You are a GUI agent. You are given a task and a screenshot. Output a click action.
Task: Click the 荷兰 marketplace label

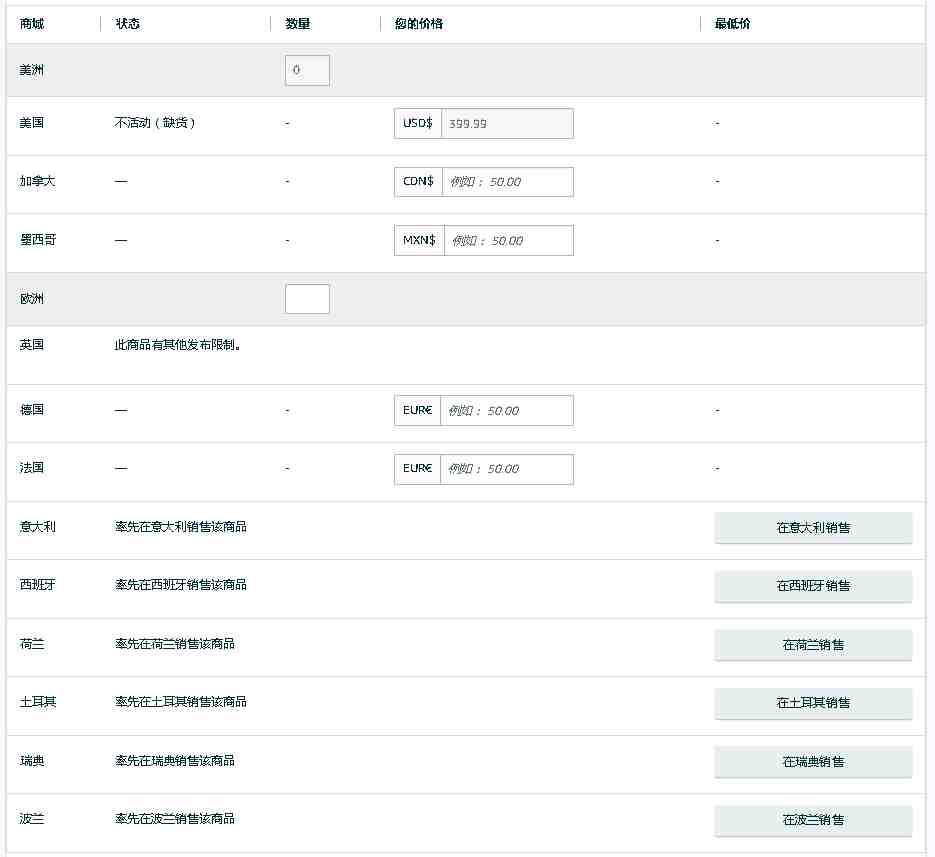pyautogui.click(x=32, y=644)
